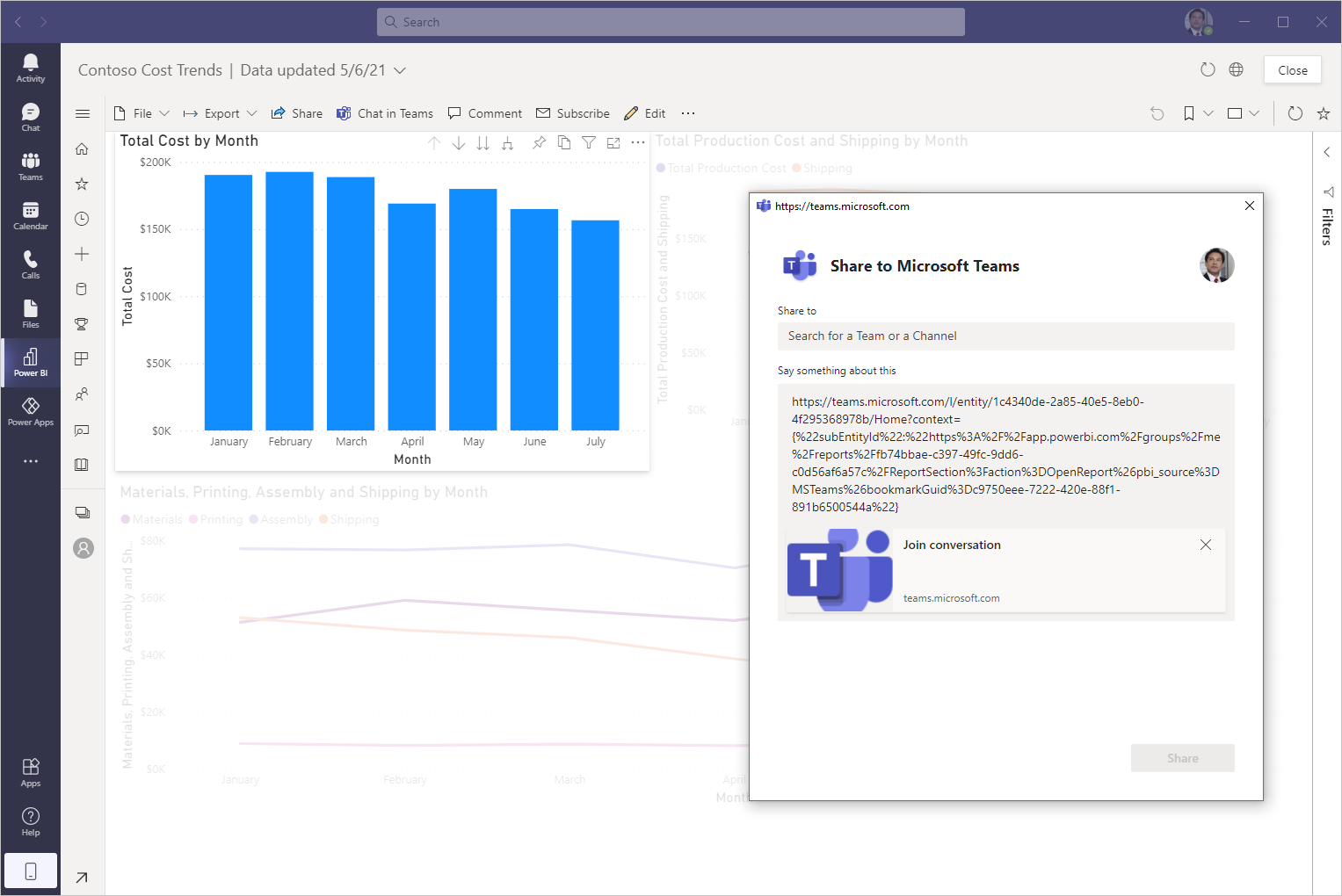Start Chat in Teams from the toolbar

pos(385,113)
